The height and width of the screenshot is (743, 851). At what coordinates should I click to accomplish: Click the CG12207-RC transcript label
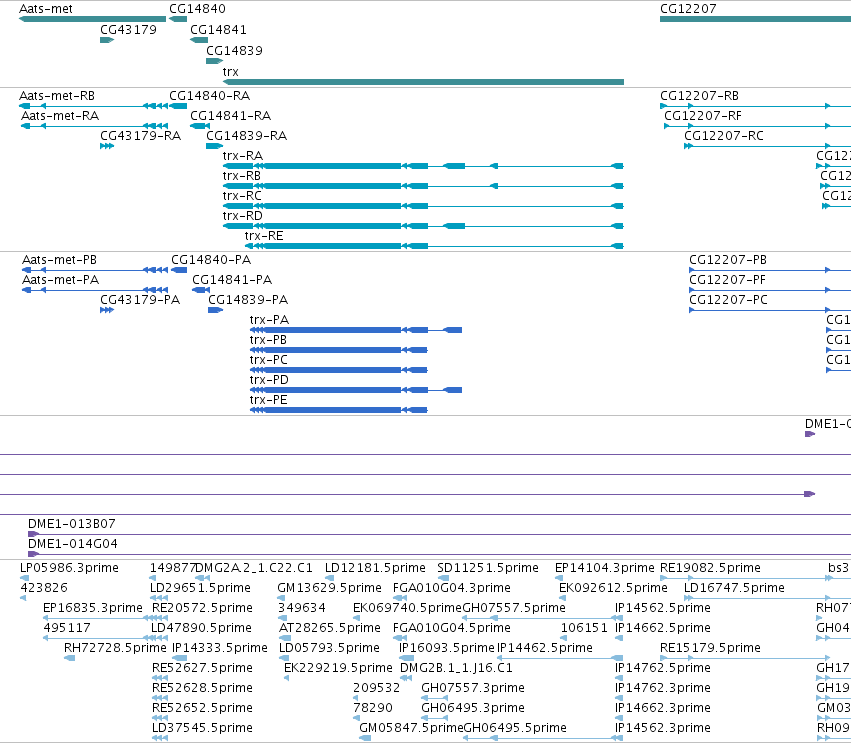click(x=724, y=136)
